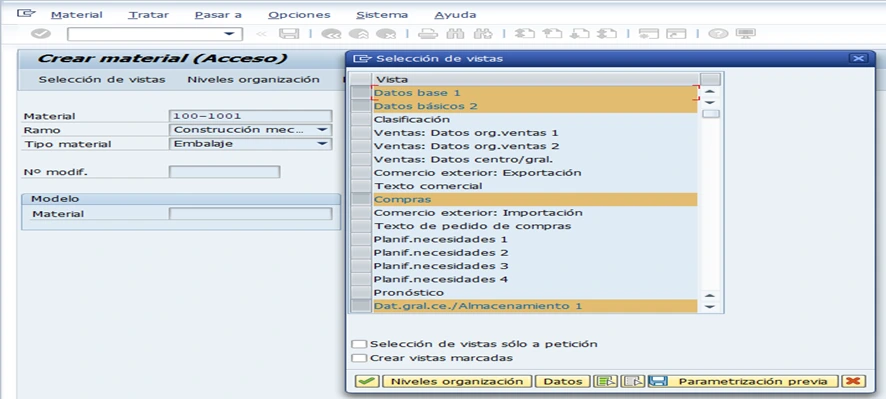Click the Datos button in dialog
Image resolution: width=886 pixels, height=399 pixels.
coord(563,381)
